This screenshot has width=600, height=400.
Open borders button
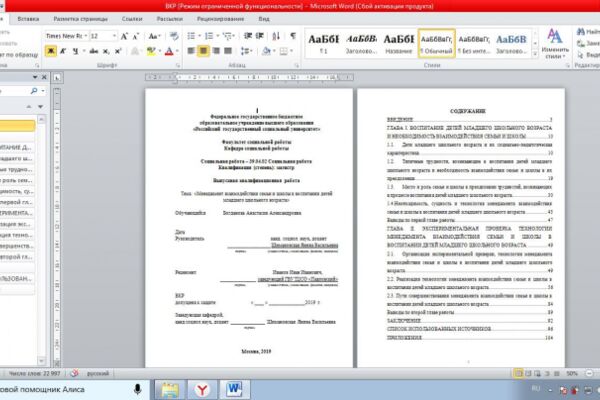284,51
